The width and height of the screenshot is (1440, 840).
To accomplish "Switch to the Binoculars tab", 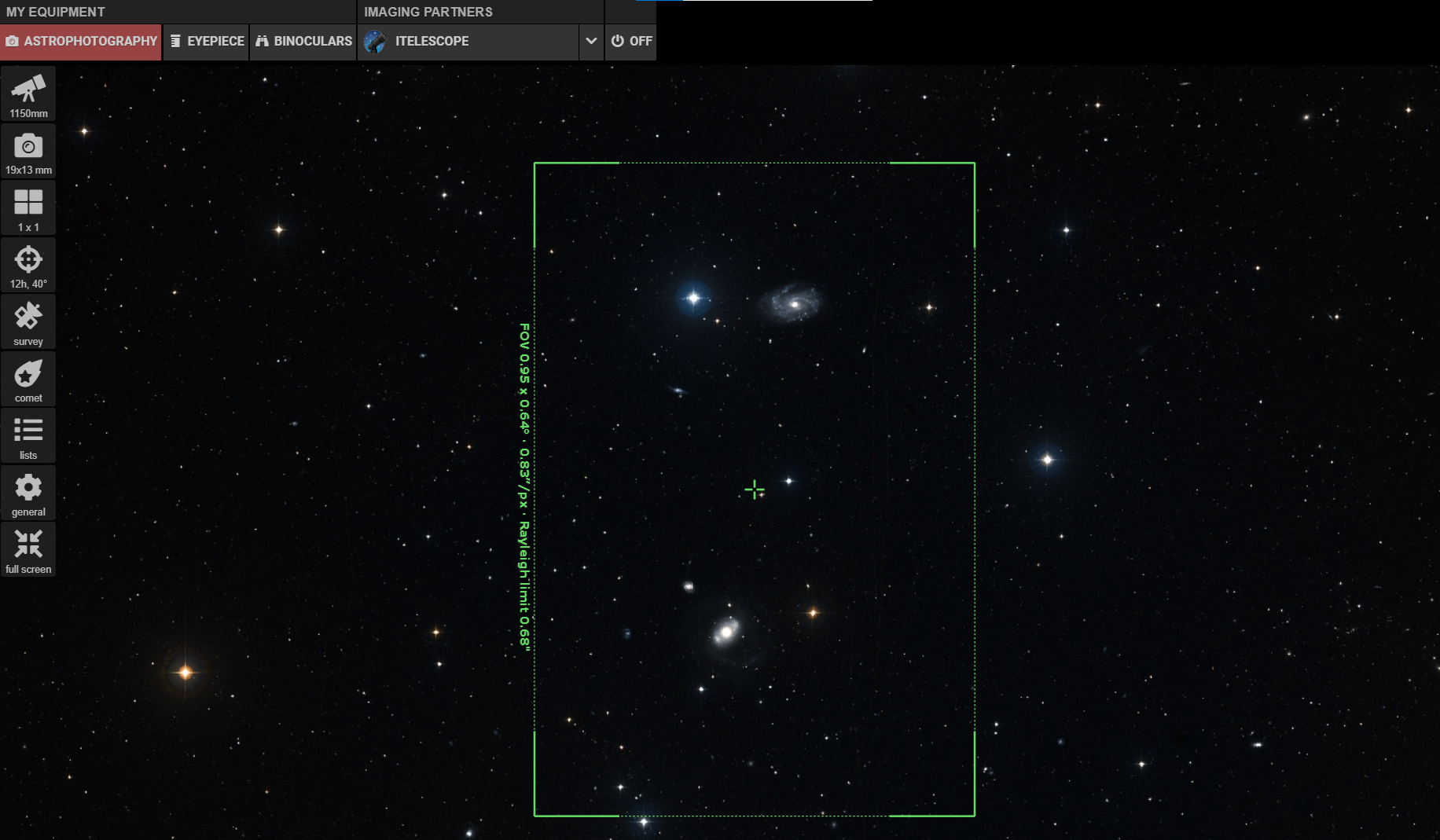I will (303, 42).
